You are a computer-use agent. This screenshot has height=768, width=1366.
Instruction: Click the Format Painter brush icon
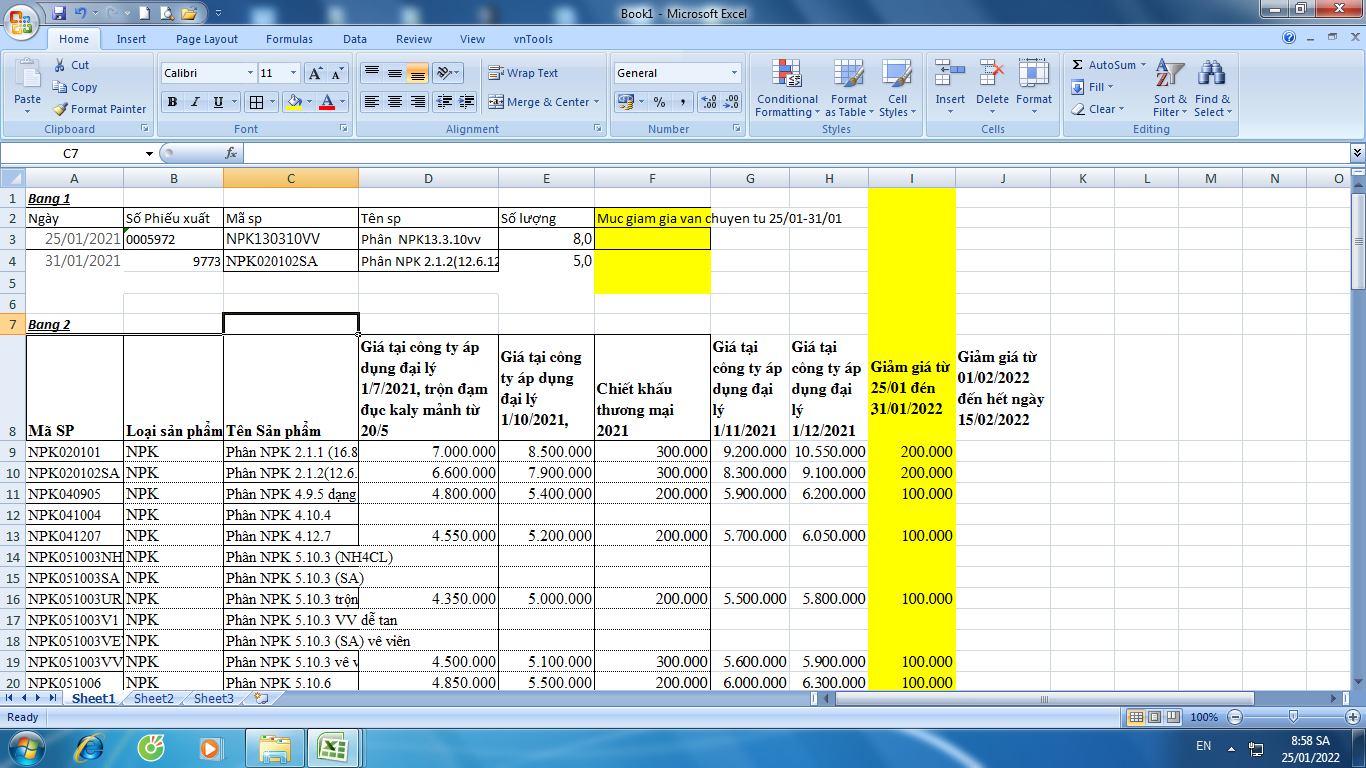click(x=61, y=109)
